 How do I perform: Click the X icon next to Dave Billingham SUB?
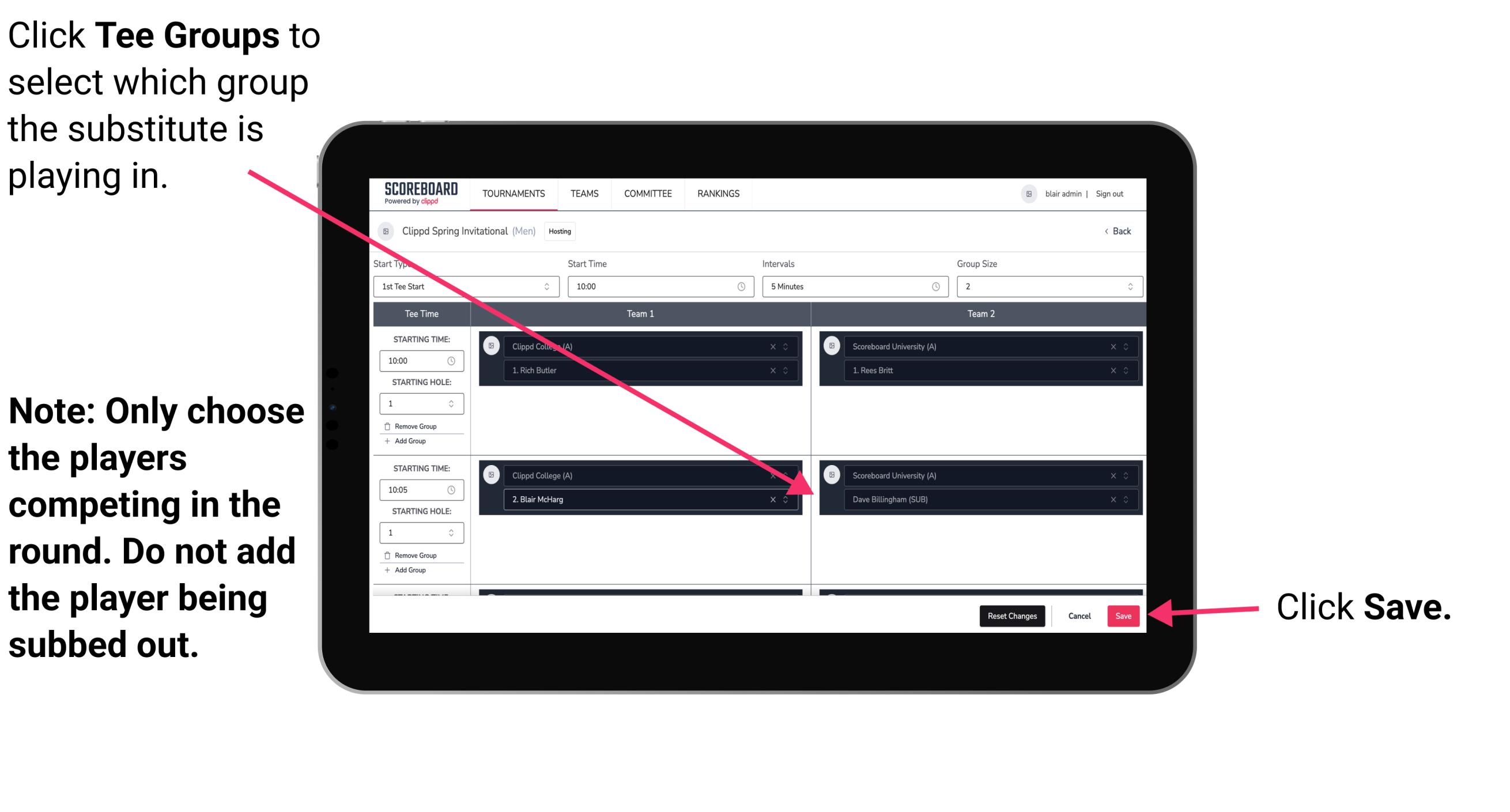(1113, 500)
